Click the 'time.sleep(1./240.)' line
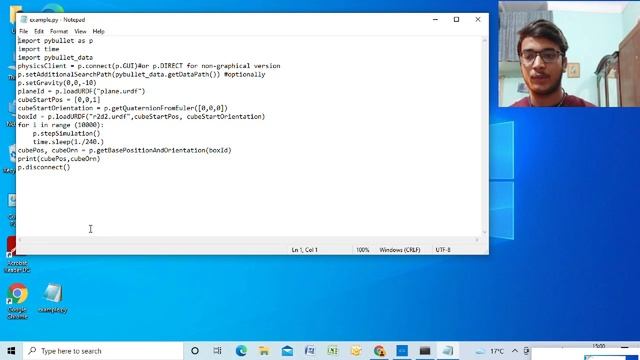The width and height of the screenshot is (640, 360). pos(68,142)
